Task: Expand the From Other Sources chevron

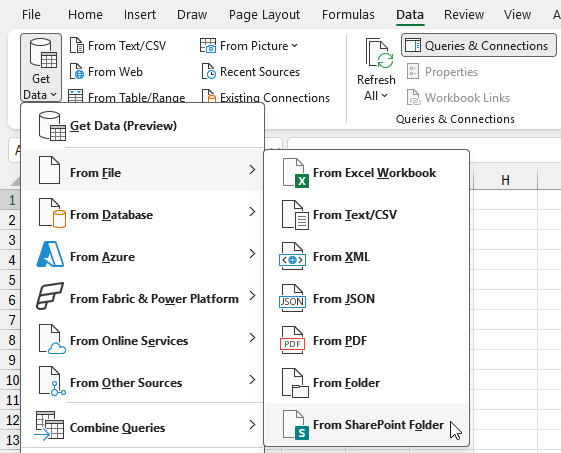Action: [252, 379]
